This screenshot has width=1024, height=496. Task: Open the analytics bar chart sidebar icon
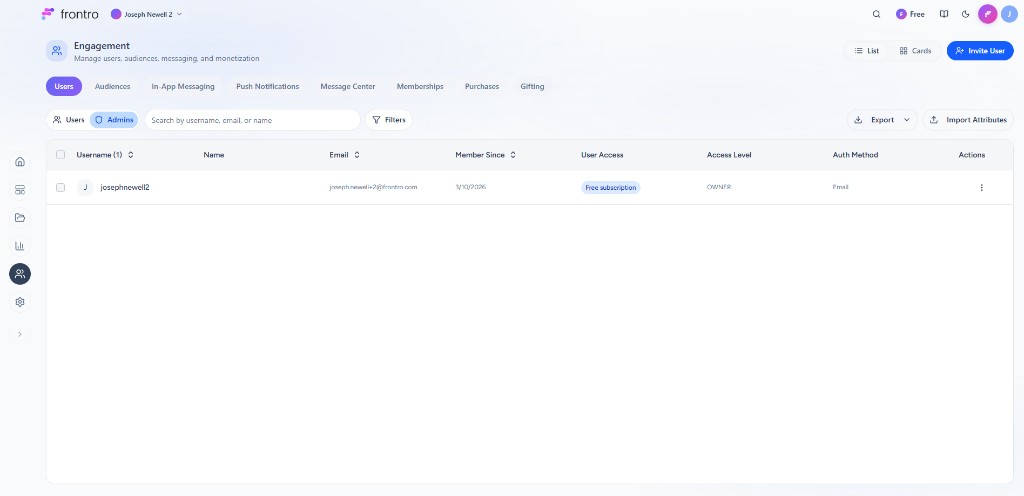pos(20,246)
